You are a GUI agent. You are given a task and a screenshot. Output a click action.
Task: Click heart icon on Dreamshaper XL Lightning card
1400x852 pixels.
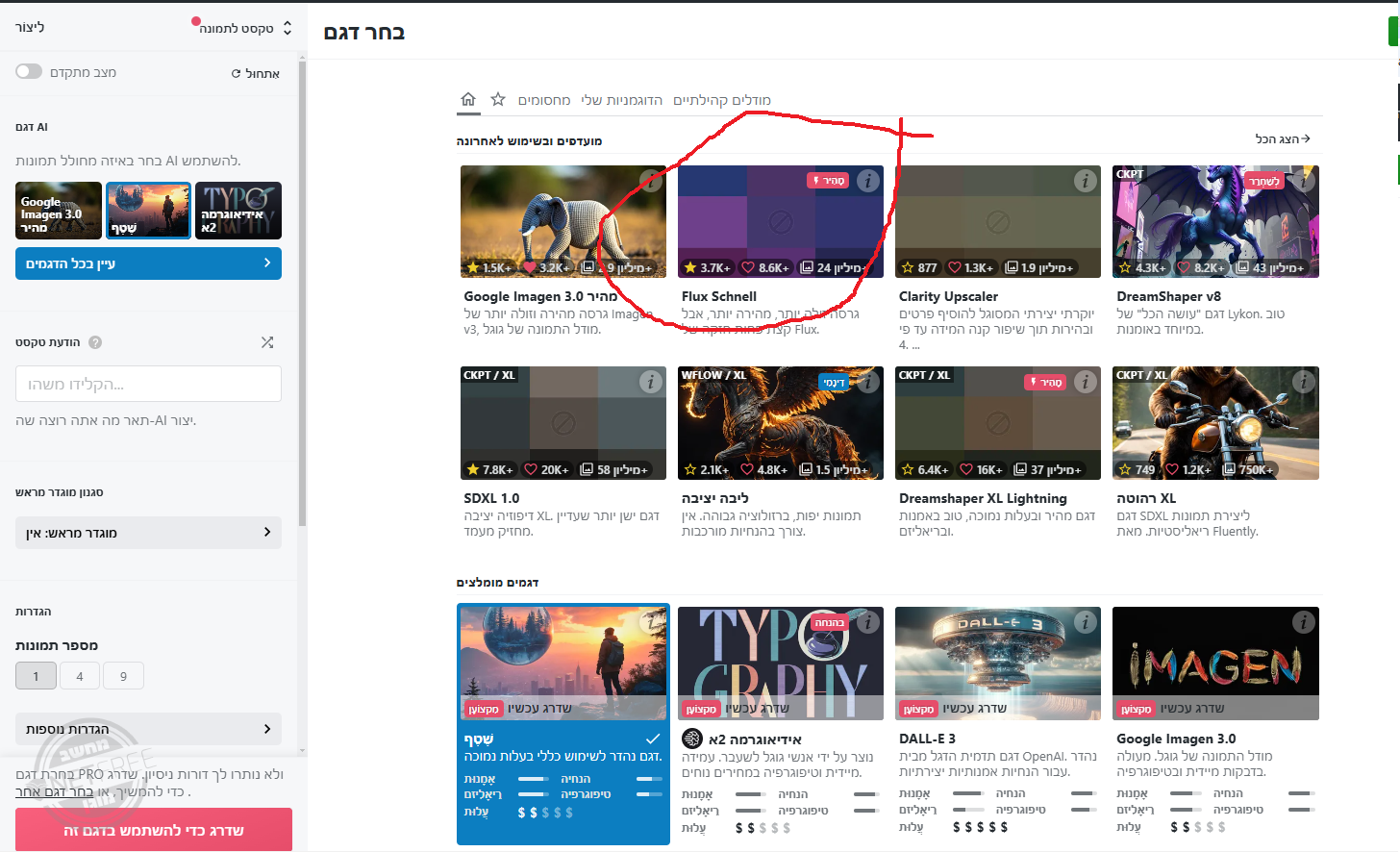point(967,469)
